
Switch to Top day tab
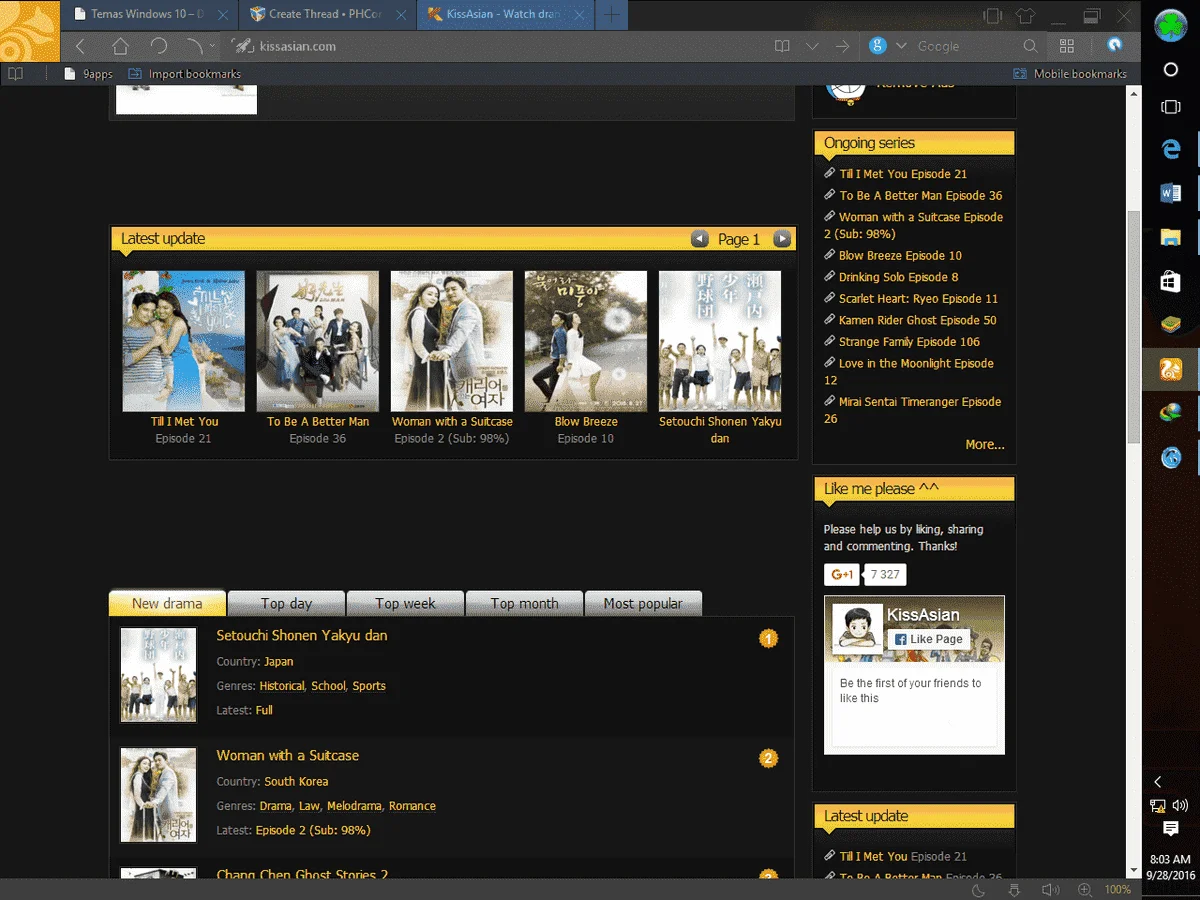(286, 603)
